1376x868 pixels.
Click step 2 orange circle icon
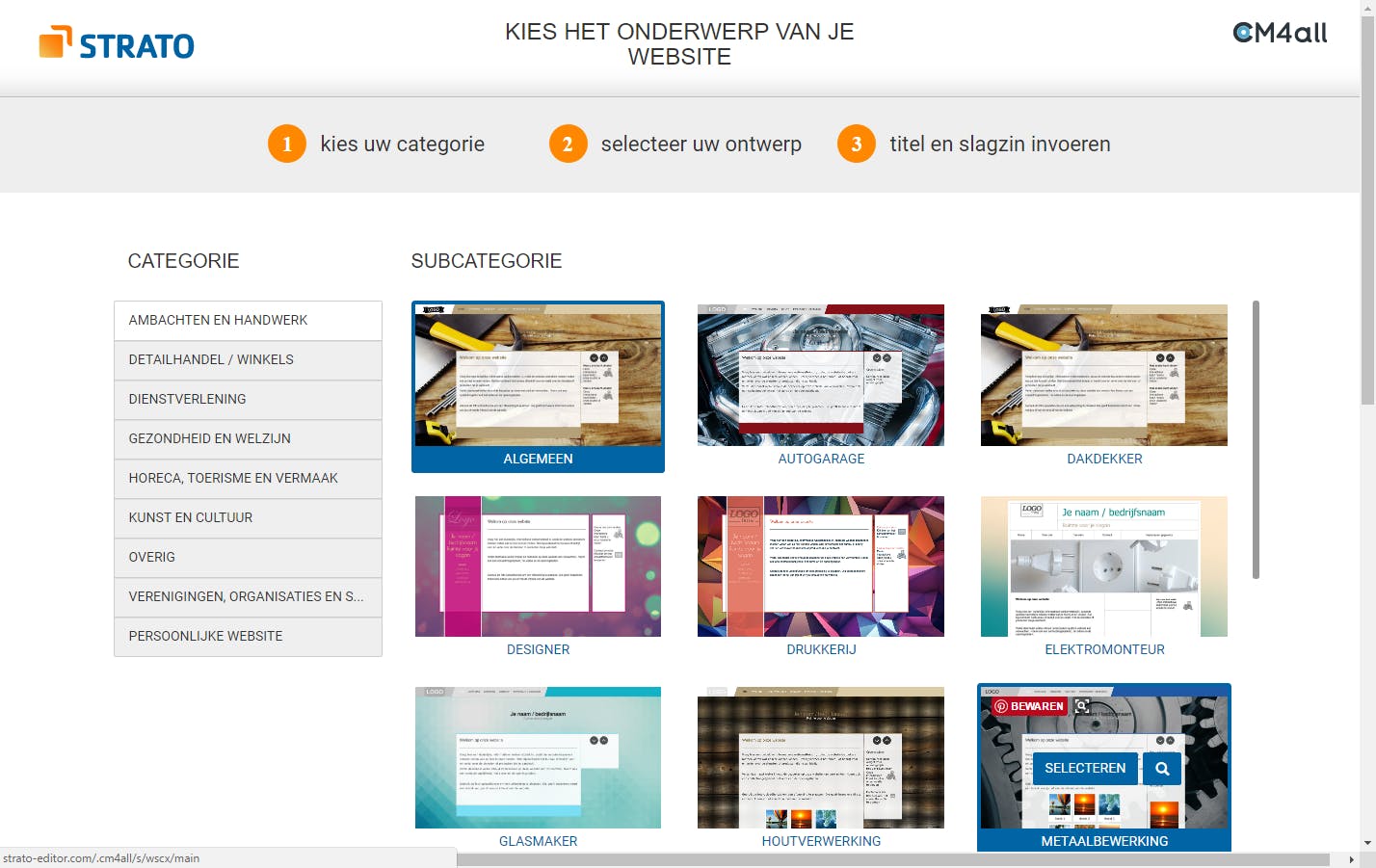click(x=569, y=145)
